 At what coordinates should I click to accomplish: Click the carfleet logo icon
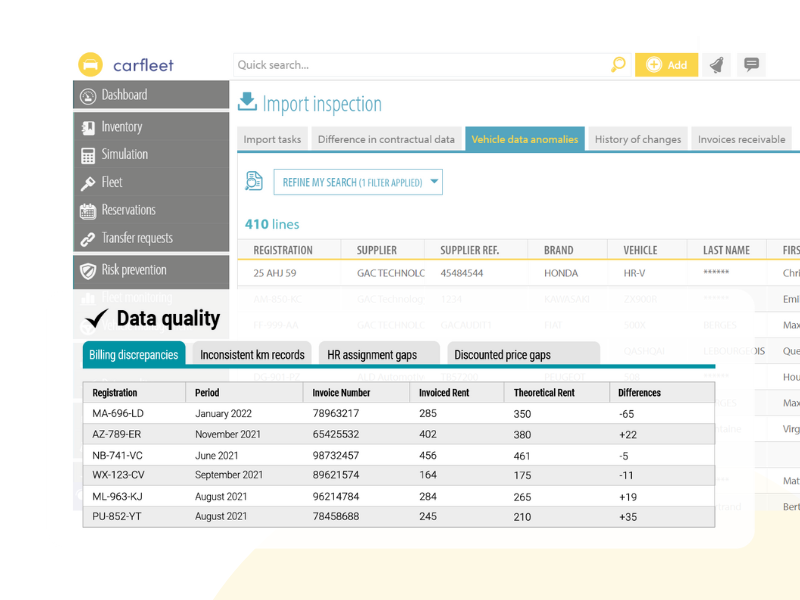click(91, 65)
